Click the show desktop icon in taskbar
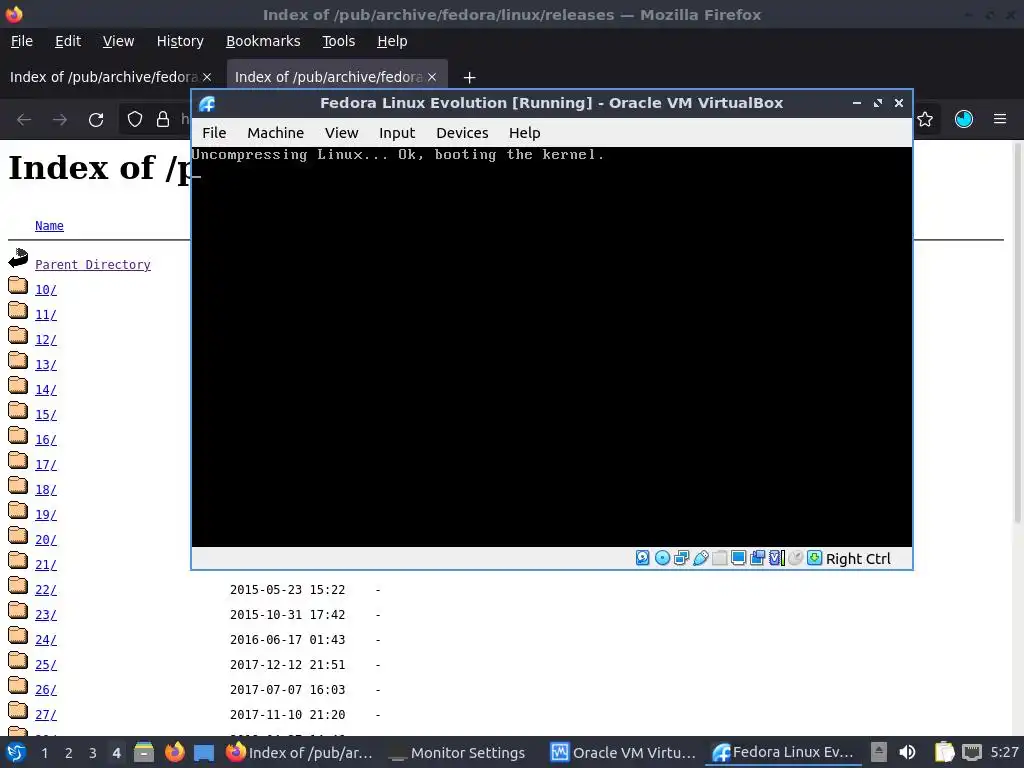This screenshot has height=768, width=1024. tap(204, 753)
